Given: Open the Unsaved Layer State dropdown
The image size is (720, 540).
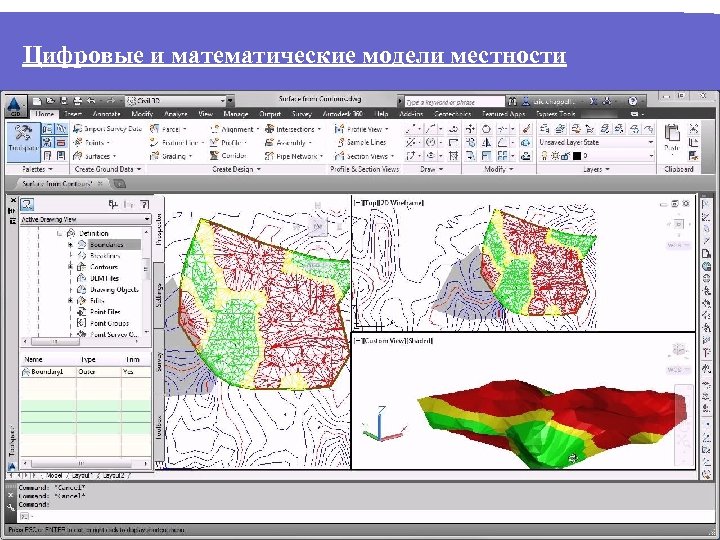Looking at the screenshot, I should click(596, 142).
